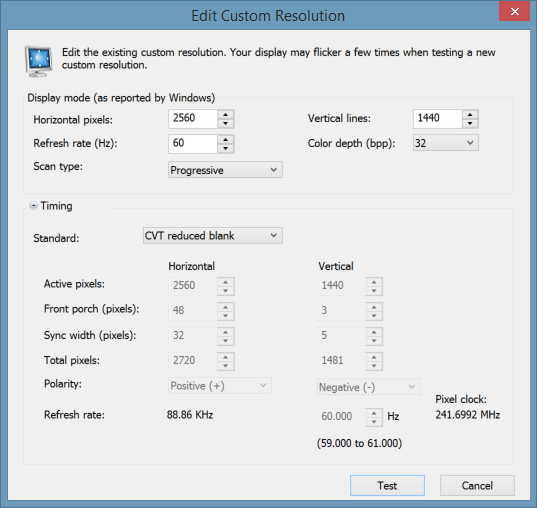Decrease horizontal Sync width down arrow

(x=226, y=341)
